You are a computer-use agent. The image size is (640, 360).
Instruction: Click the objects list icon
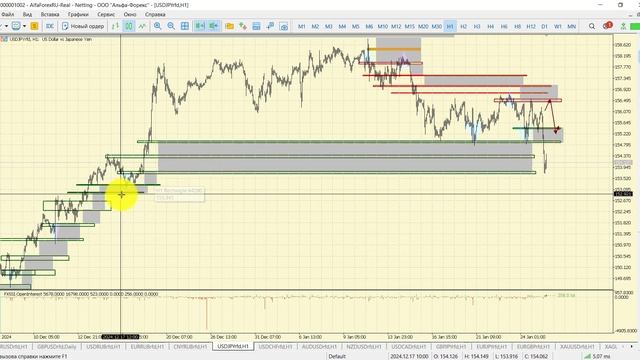(270, 26)
